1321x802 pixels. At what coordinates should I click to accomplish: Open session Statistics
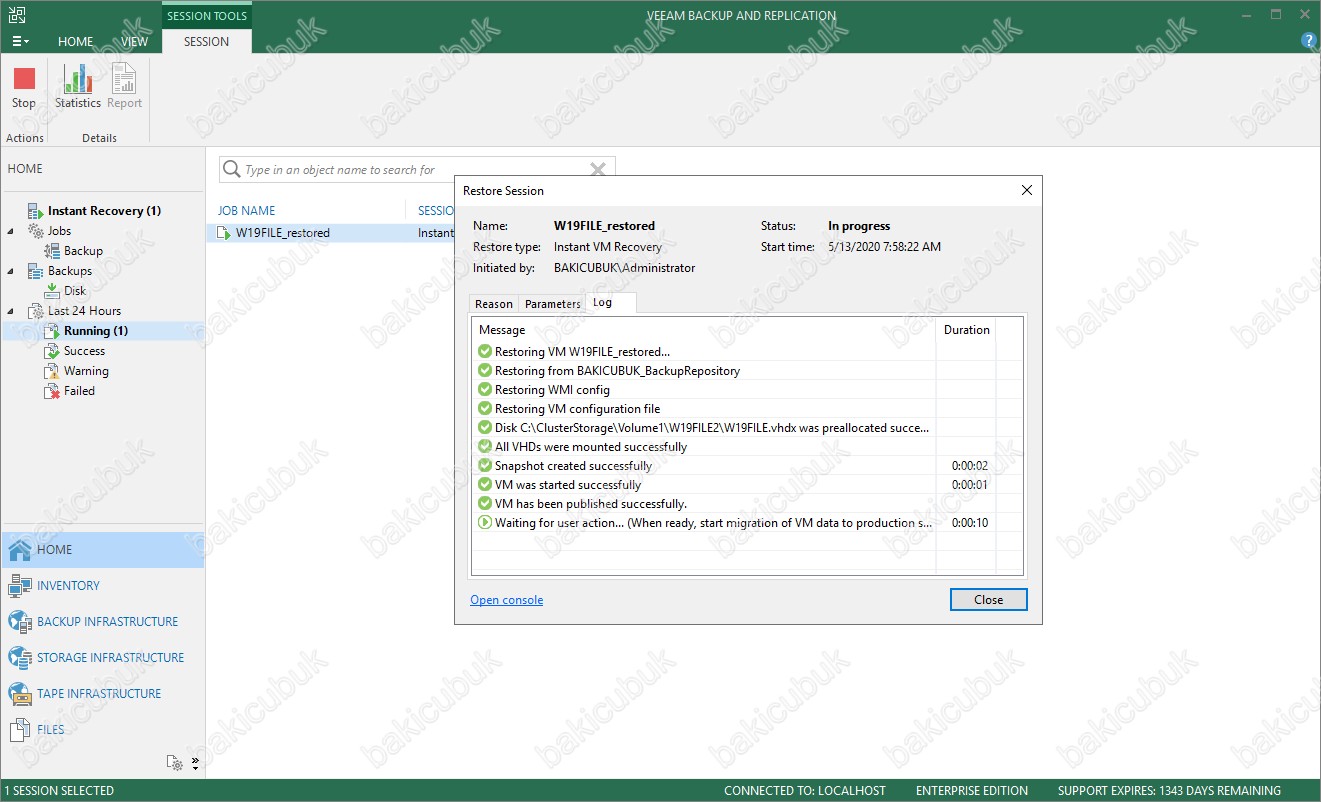(78, 87)
